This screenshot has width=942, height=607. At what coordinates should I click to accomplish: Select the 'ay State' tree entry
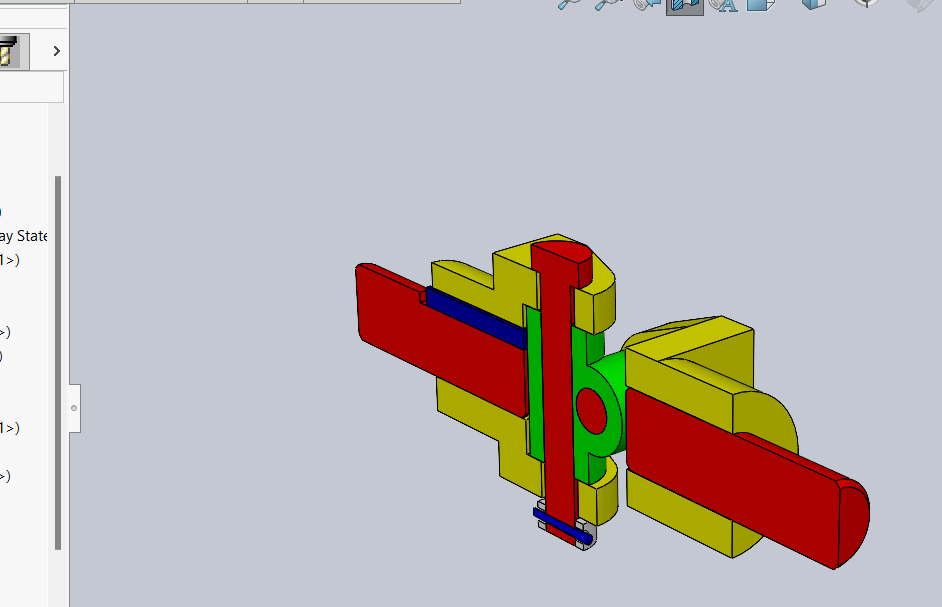(23, 236)
